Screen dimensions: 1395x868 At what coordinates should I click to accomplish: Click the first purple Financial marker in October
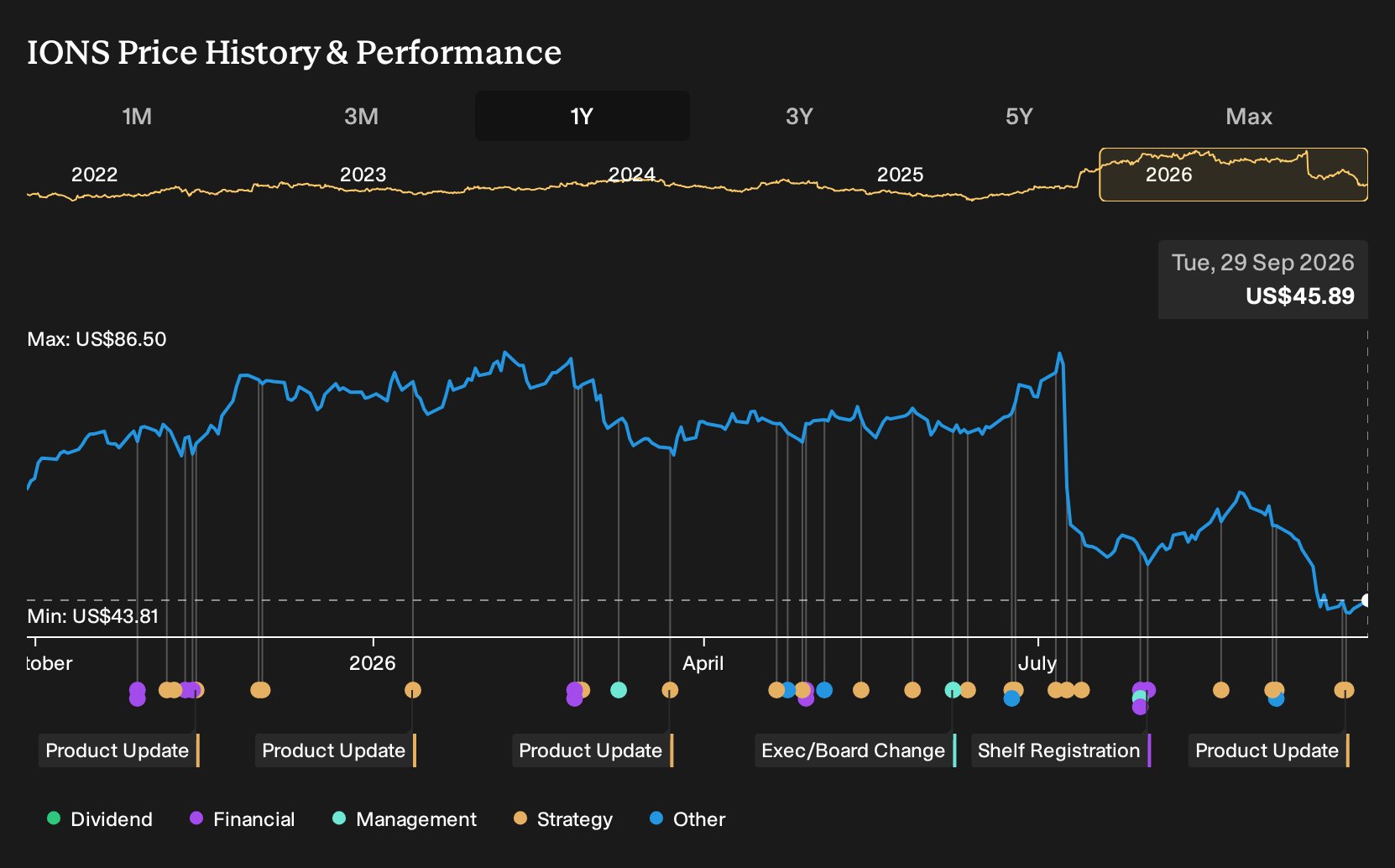pyautogui.click(x=138, y=691)
